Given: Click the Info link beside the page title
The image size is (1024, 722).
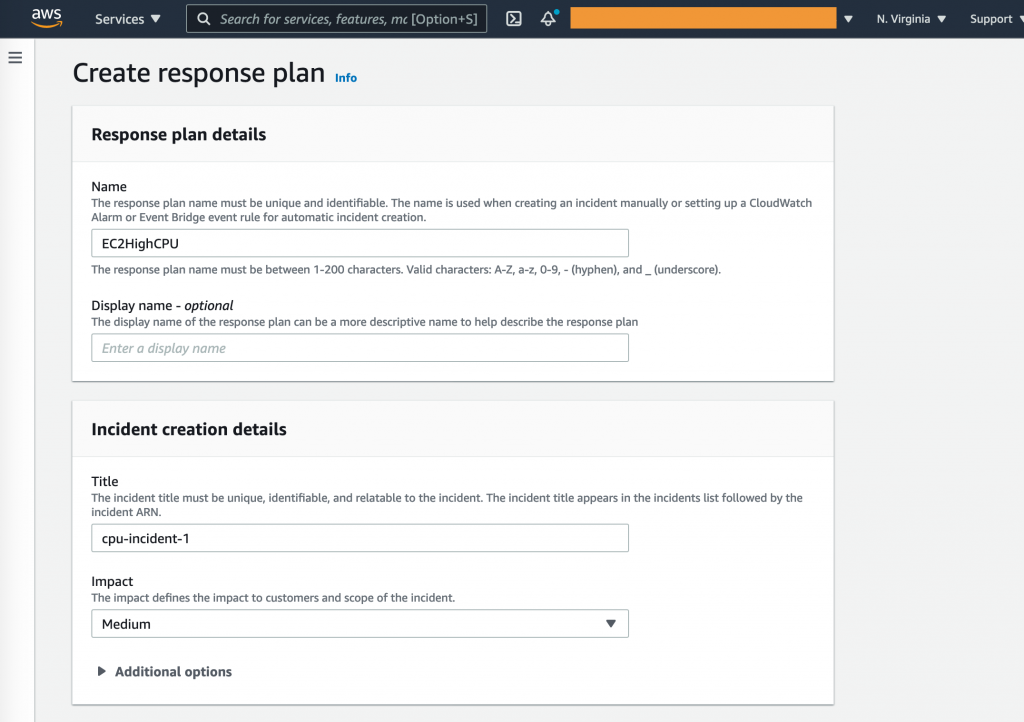Looking at the screenshot, I should pyautogui.click(x=345, y=78).
